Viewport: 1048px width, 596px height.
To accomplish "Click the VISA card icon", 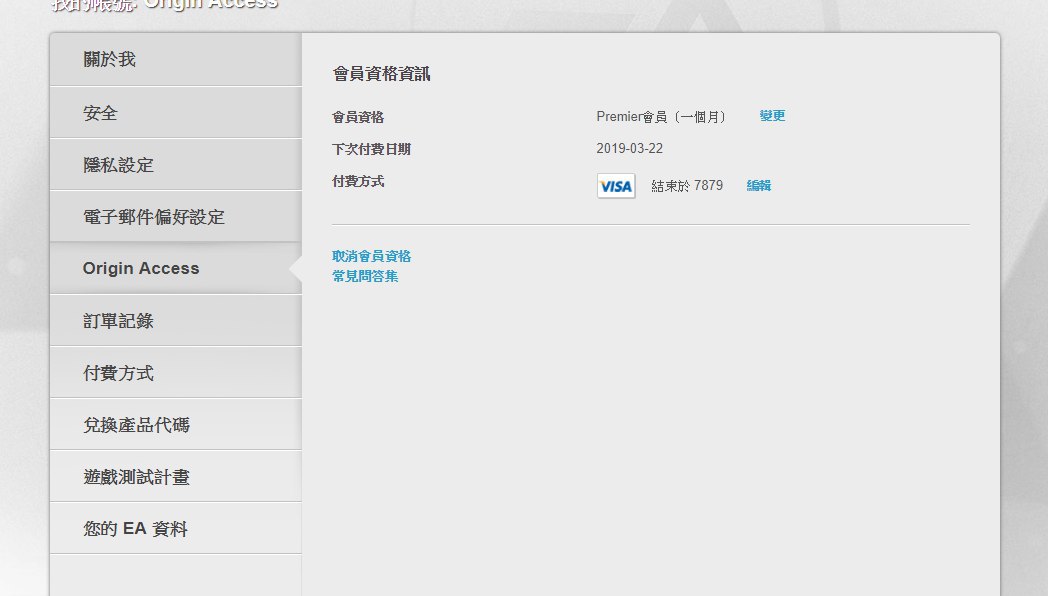I will (616, 186).
